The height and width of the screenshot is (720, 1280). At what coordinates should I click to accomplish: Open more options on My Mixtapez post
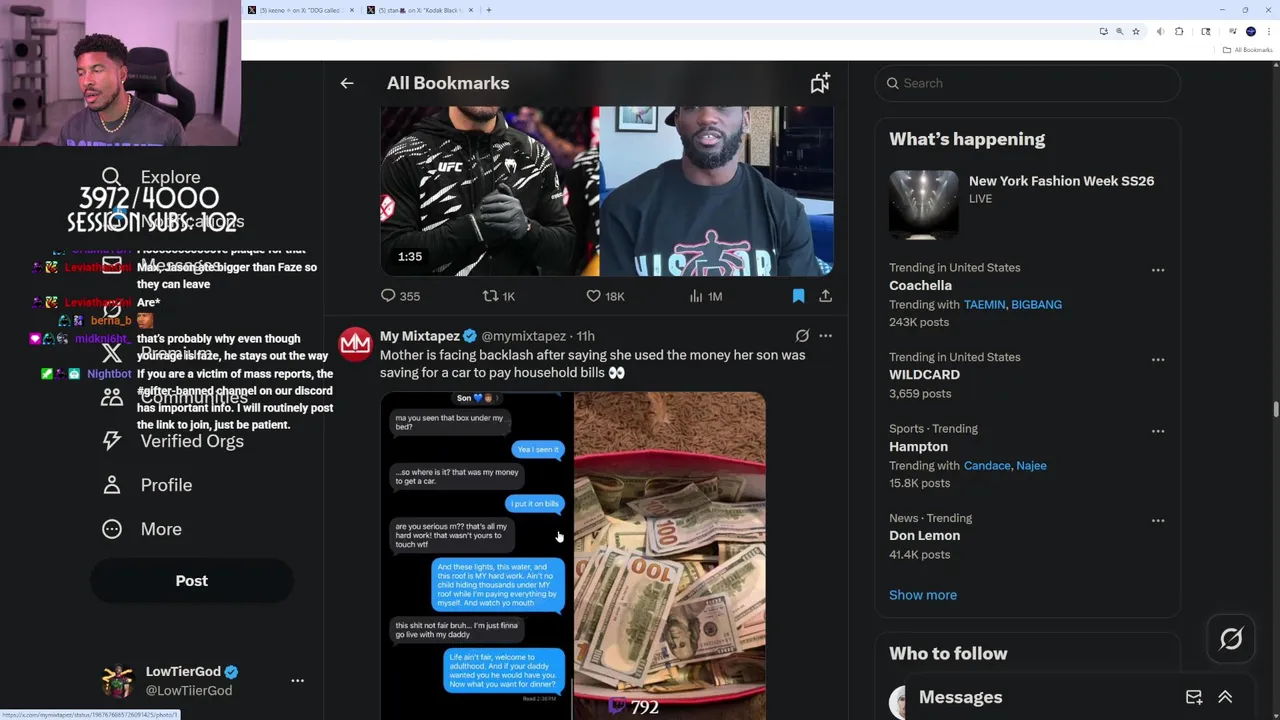(x=825, y=336)
